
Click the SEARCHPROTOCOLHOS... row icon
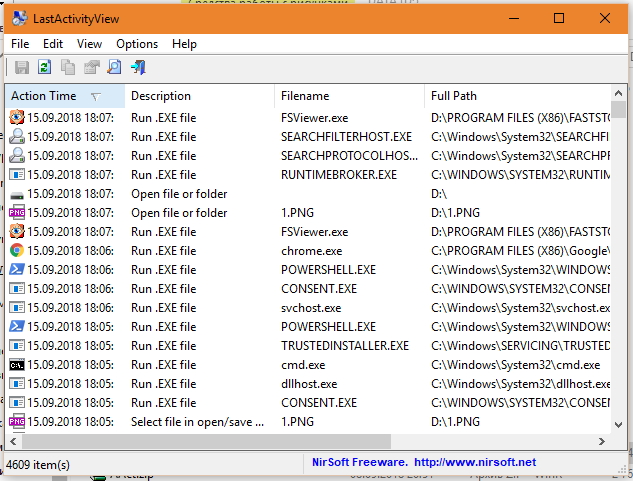pyautogui.click(x=17, y=155)
